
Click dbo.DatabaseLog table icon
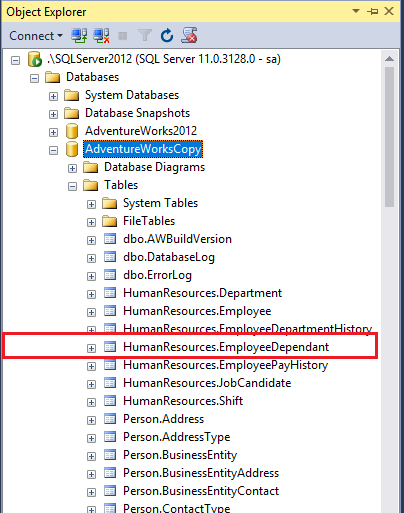[110, 257]
